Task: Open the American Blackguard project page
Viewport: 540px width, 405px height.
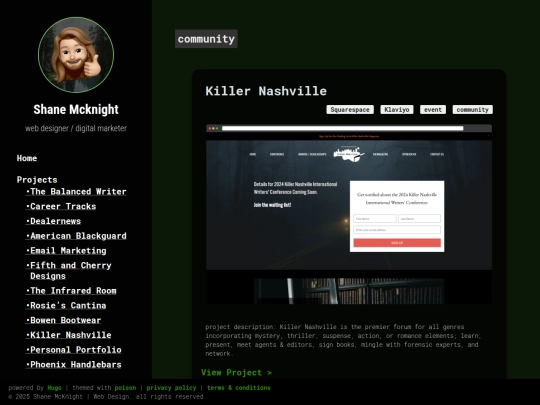Action: pyautogui.click(x=76, y=236)
